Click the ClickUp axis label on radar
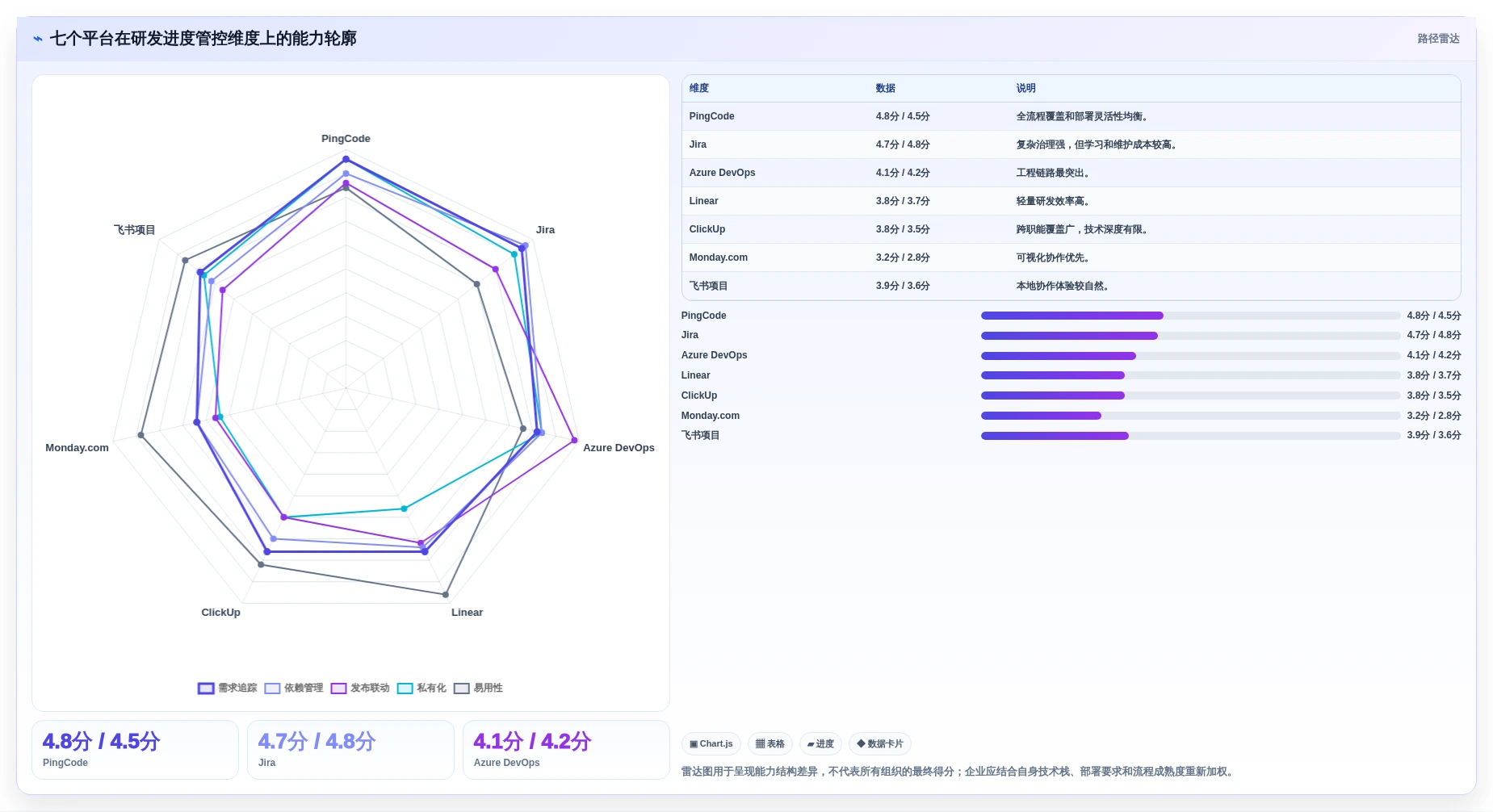The width and height of the screenshot is (1493, 812). click(220, 613)
